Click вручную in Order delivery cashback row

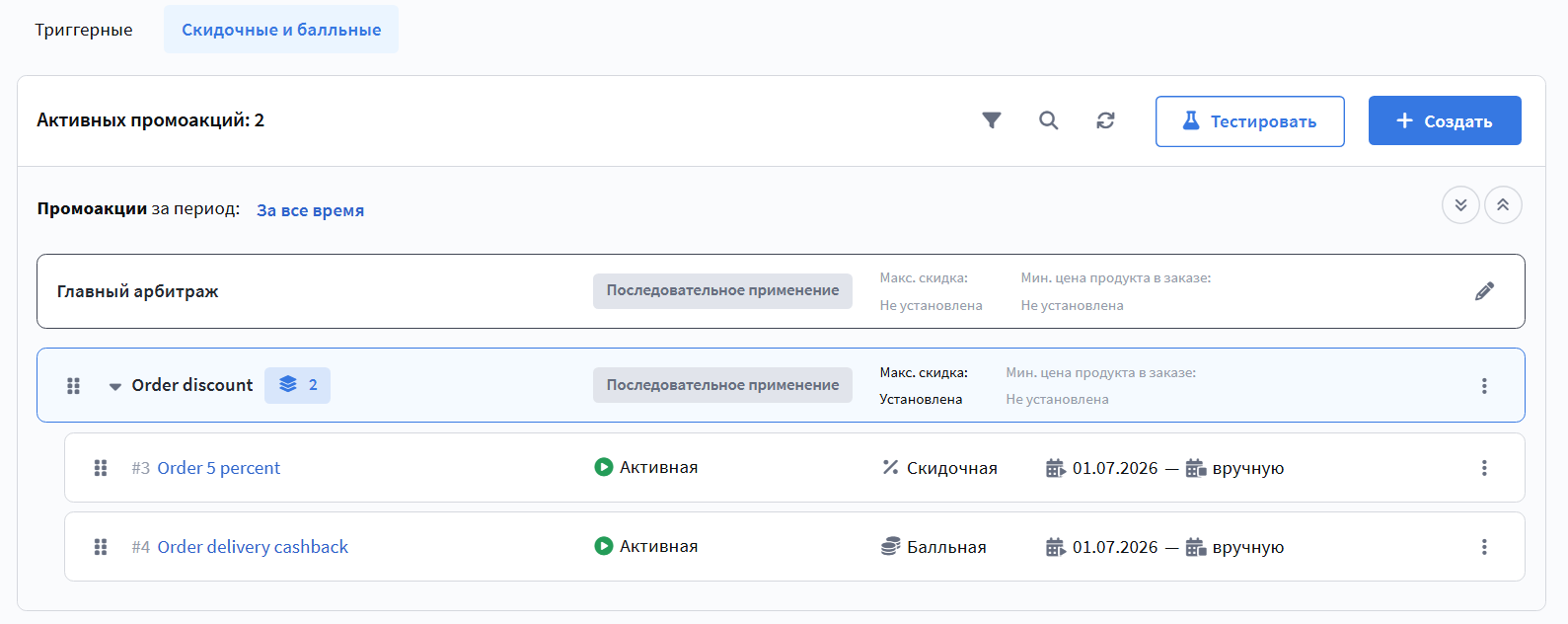pos(1248,547)
